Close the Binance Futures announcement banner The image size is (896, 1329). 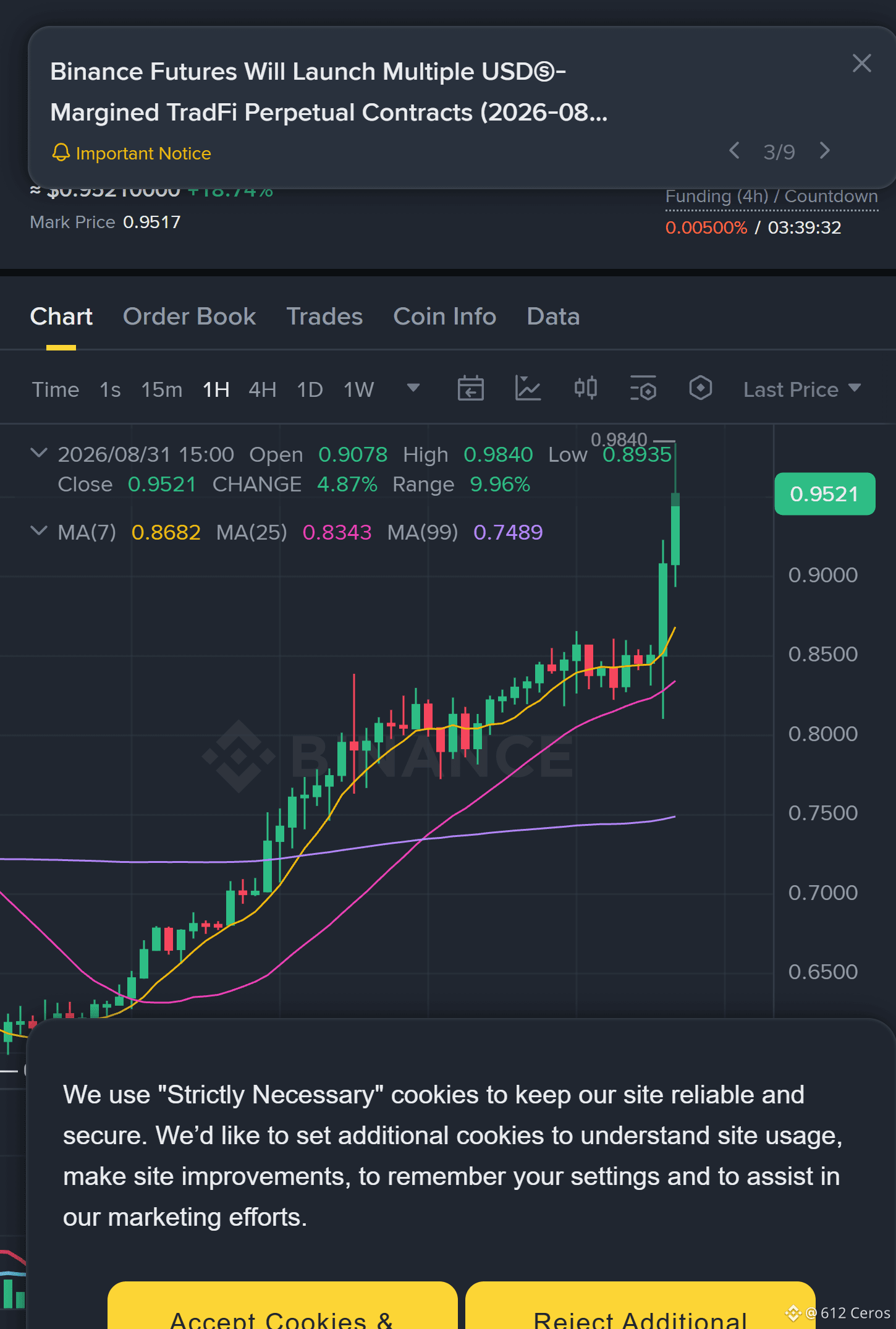tap(861, 63)
